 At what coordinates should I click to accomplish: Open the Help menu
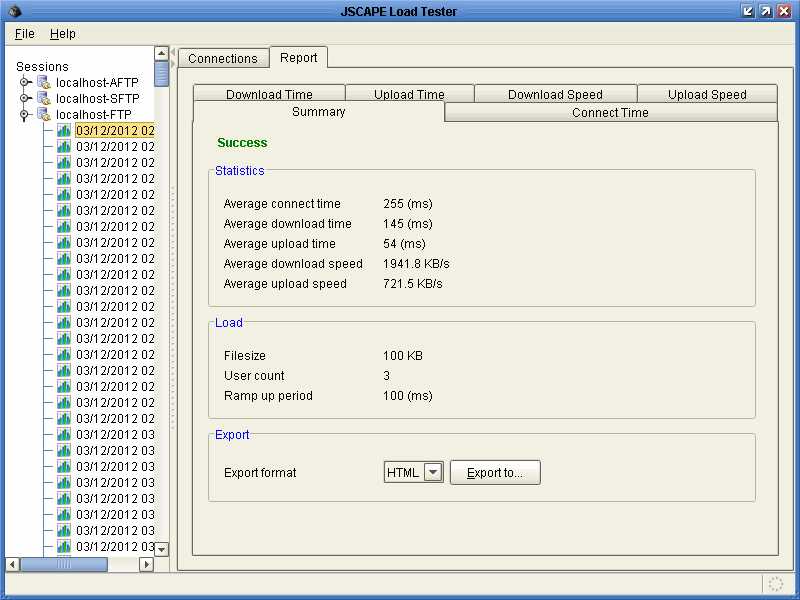[63, 34]
